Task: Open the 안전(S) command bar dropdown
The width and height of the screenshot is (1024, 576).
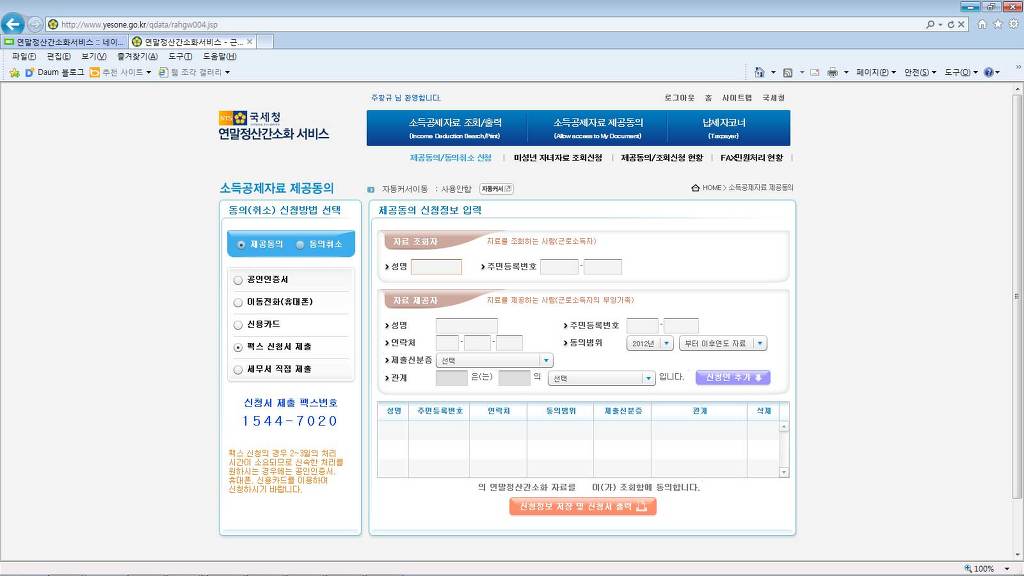Action: click(x=920, y=72)
